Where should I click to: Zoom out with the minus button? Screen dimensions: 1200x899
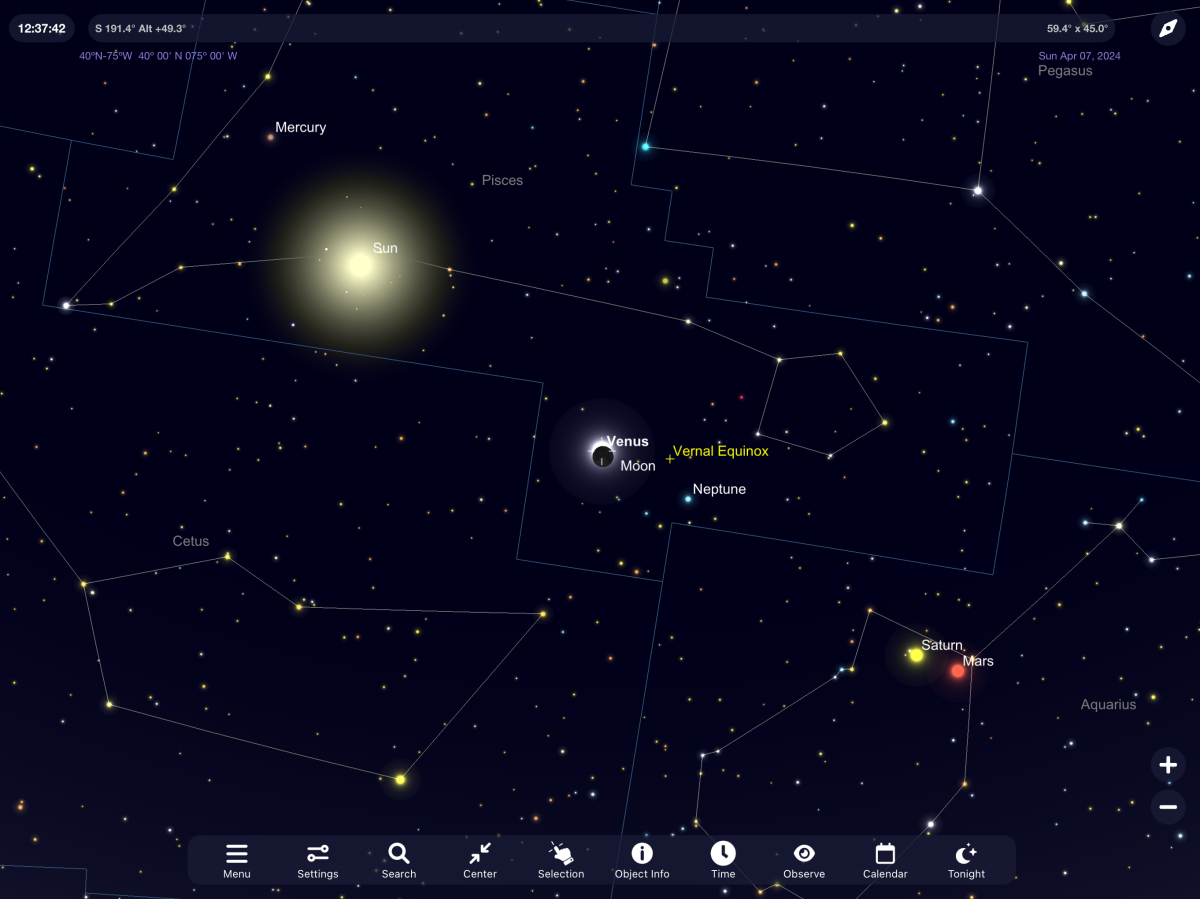[1168, 807]
